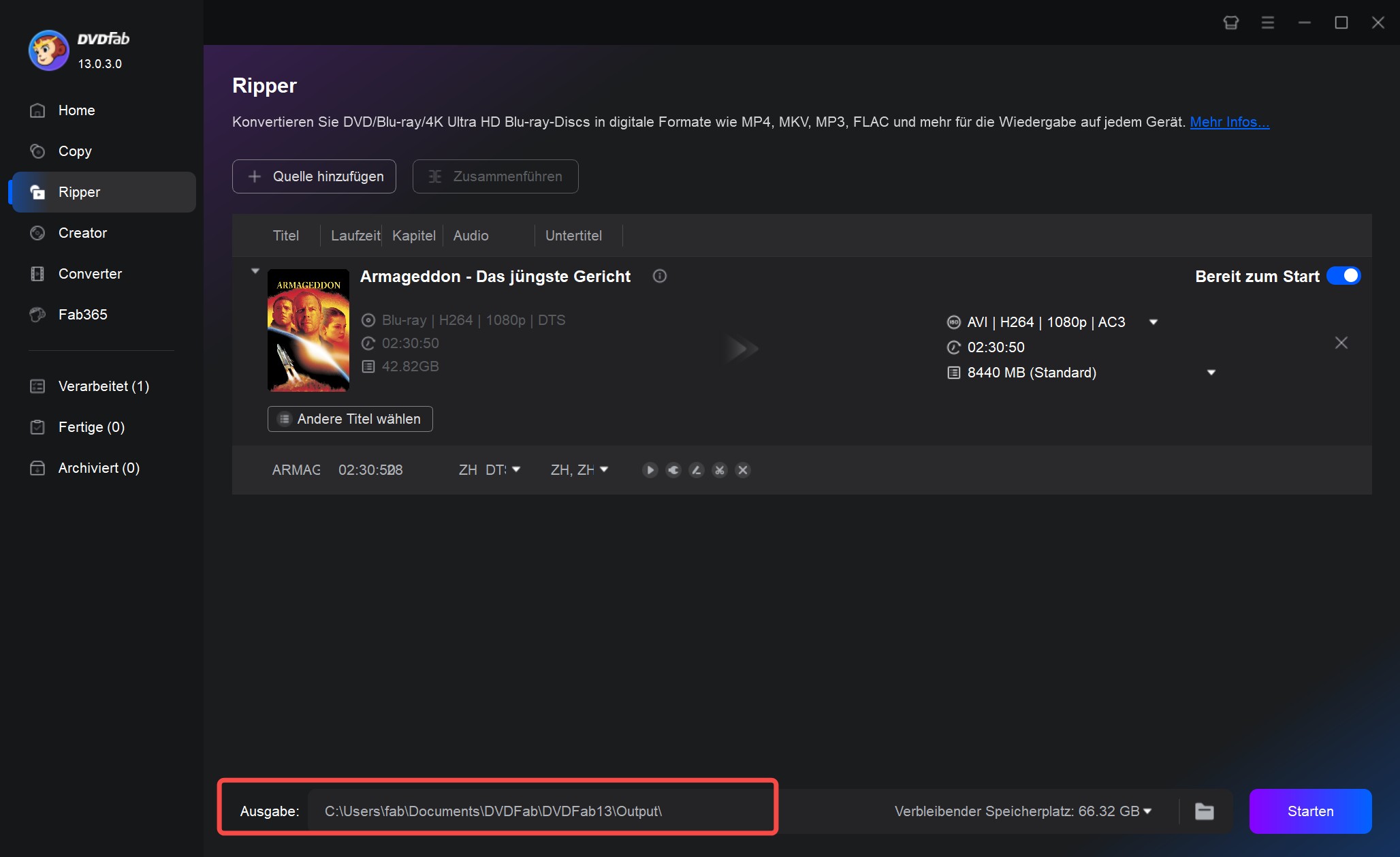Click the Kapitel column header
Screen dimensions: 1400x857
point(414,236)
